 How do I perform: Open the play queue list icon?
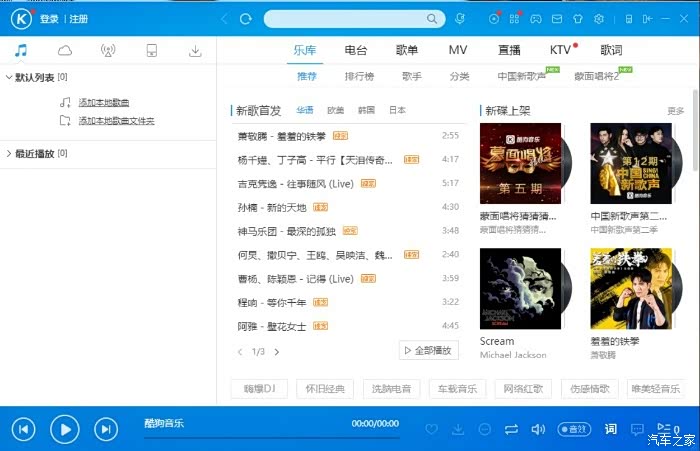click(x=663, y=429)
